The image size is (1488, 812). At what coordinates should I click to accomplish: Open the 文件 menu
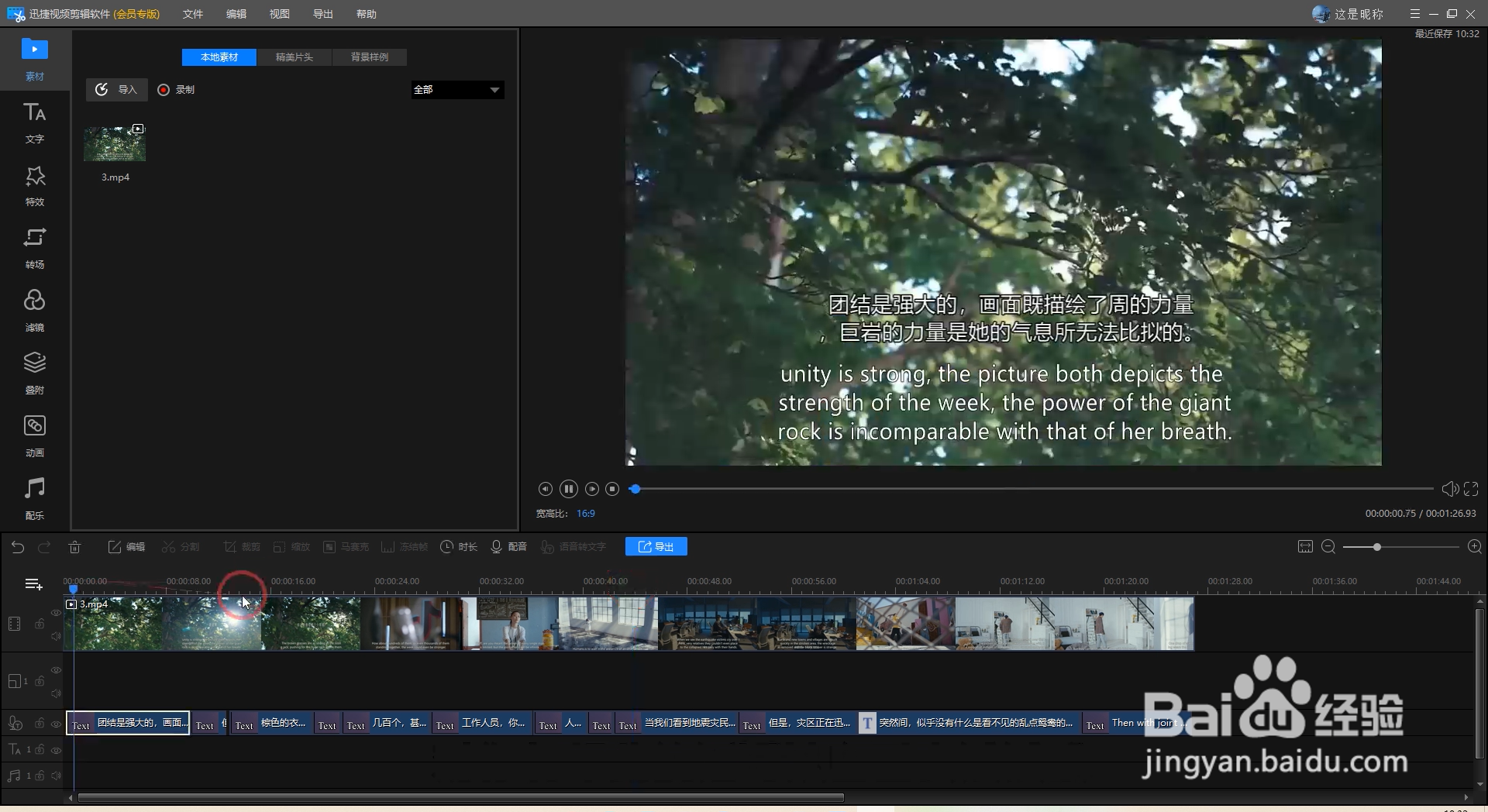[x=193, y=14]
